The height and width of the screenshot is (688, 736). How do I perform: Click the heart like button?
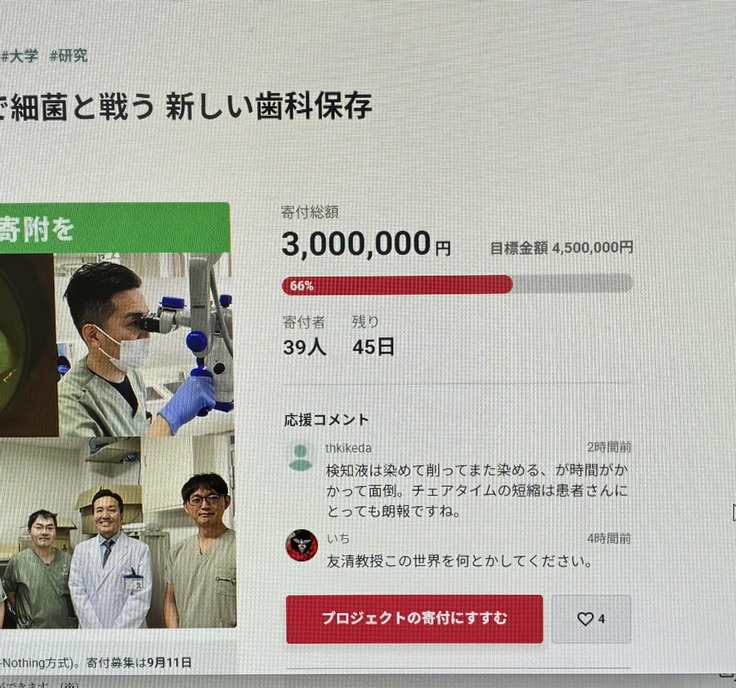[x=591, y=619]
